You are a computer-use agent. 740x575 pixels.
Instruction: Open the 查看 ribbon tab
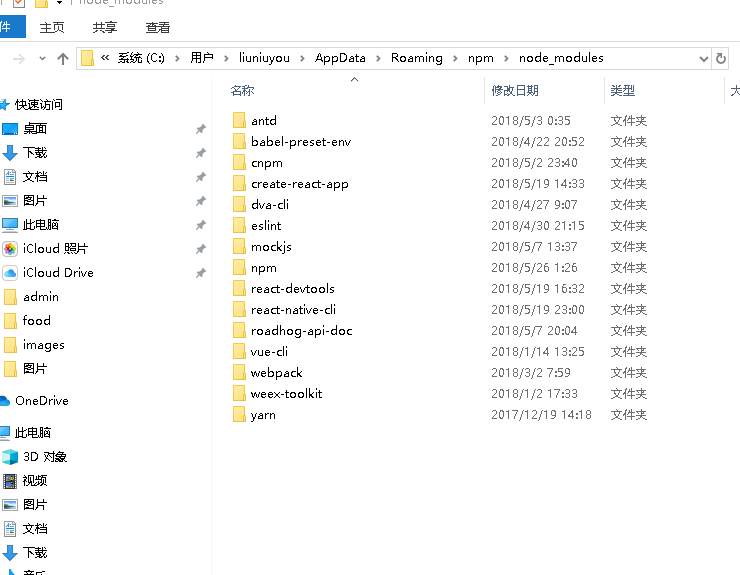click(158, 27)
